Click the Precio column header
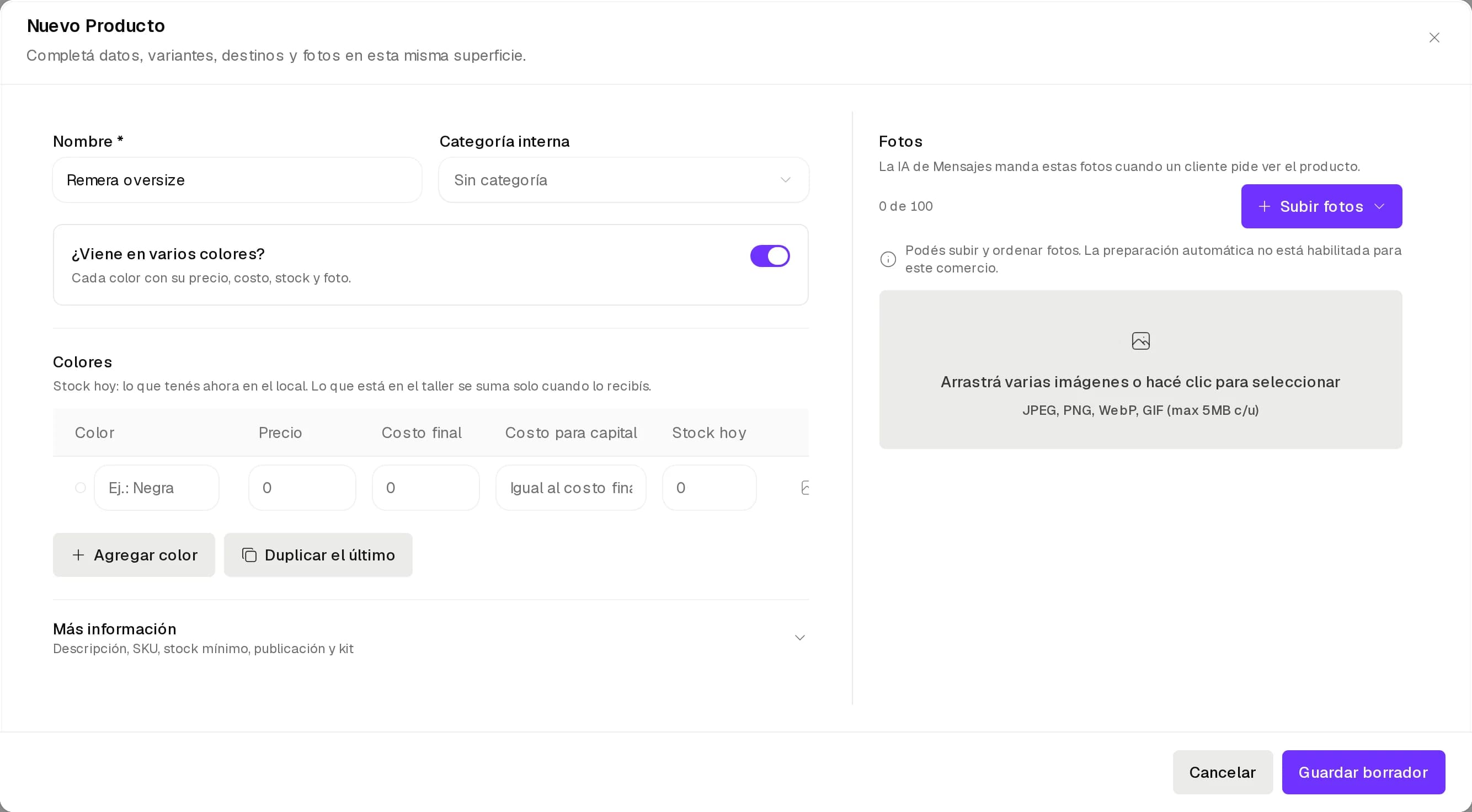The width and height of the screenshot is (1472, 812). coord(280,432)
